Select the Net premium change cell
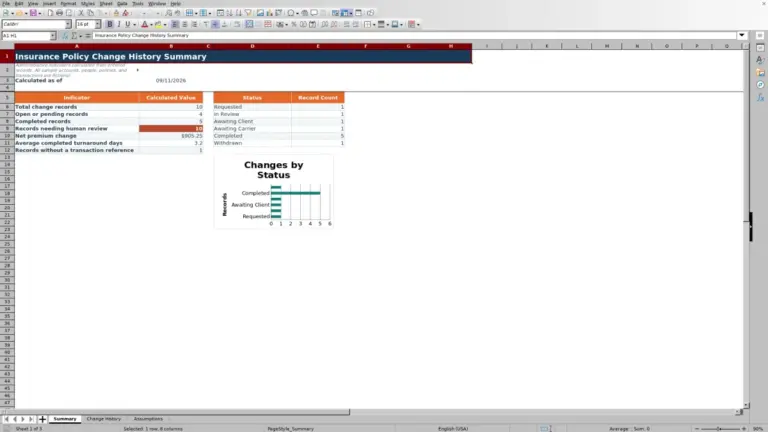The image size is (768, 432). click(x=76, y=136)
